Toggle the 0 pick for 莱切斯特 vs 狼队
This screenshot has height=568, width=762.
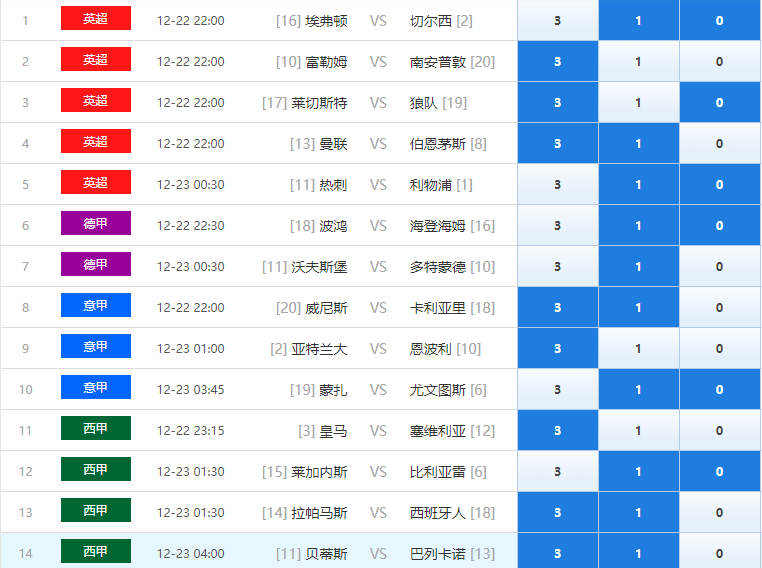(720, 103)
